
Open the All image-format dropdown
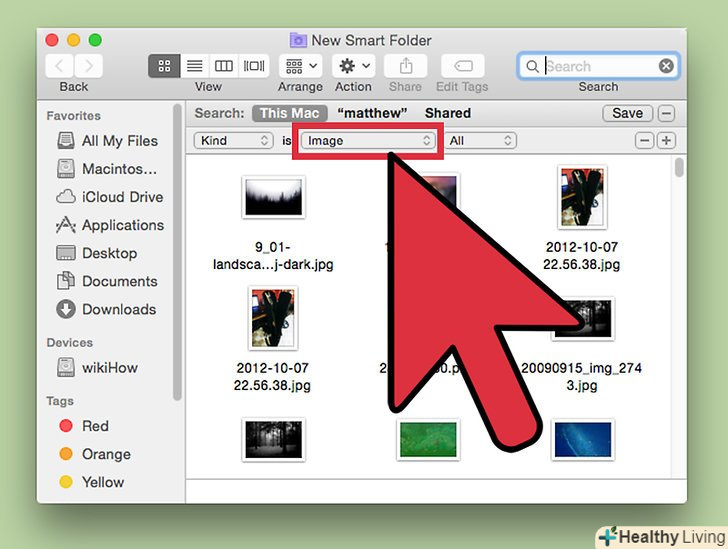click(481, 141)
